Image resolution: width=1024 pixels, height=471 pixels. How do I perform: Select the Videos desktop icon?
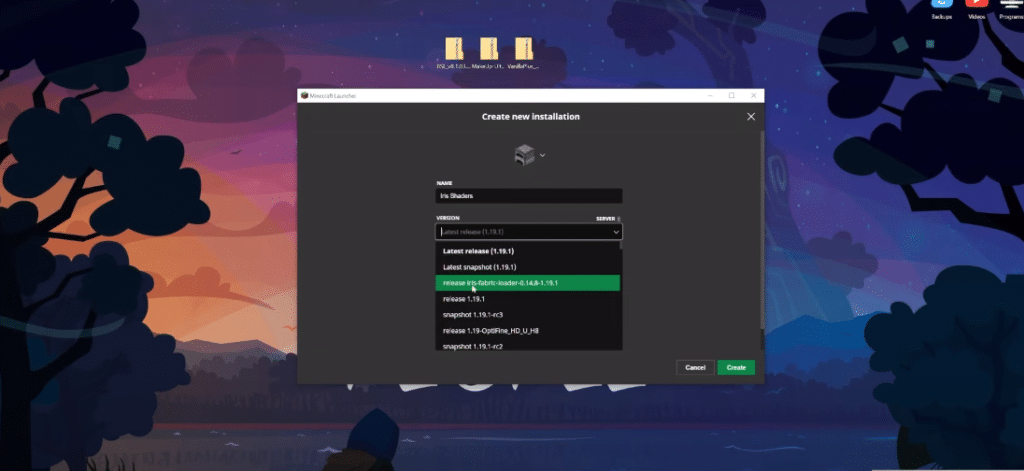[x=976, y=10]
